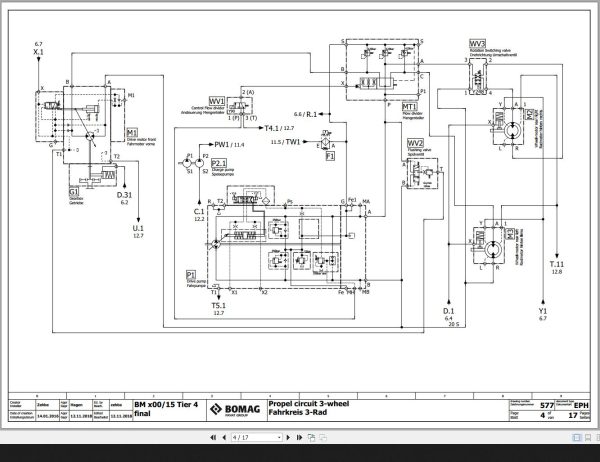The image size is (600, 462).
Task: Click the 'Propel circuit 3-wheel' title
Action: click(x=309, y=404)
